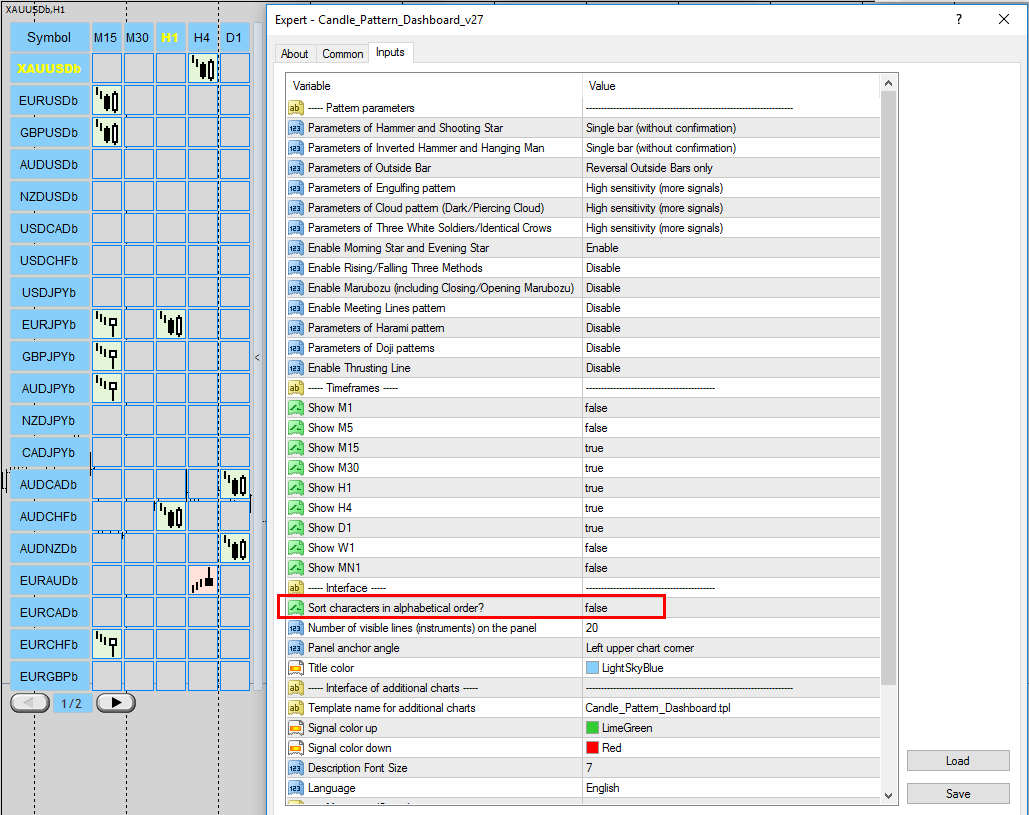Click the Red signal color down swatch
1029x815 pixels.
(x=592, y=748)
